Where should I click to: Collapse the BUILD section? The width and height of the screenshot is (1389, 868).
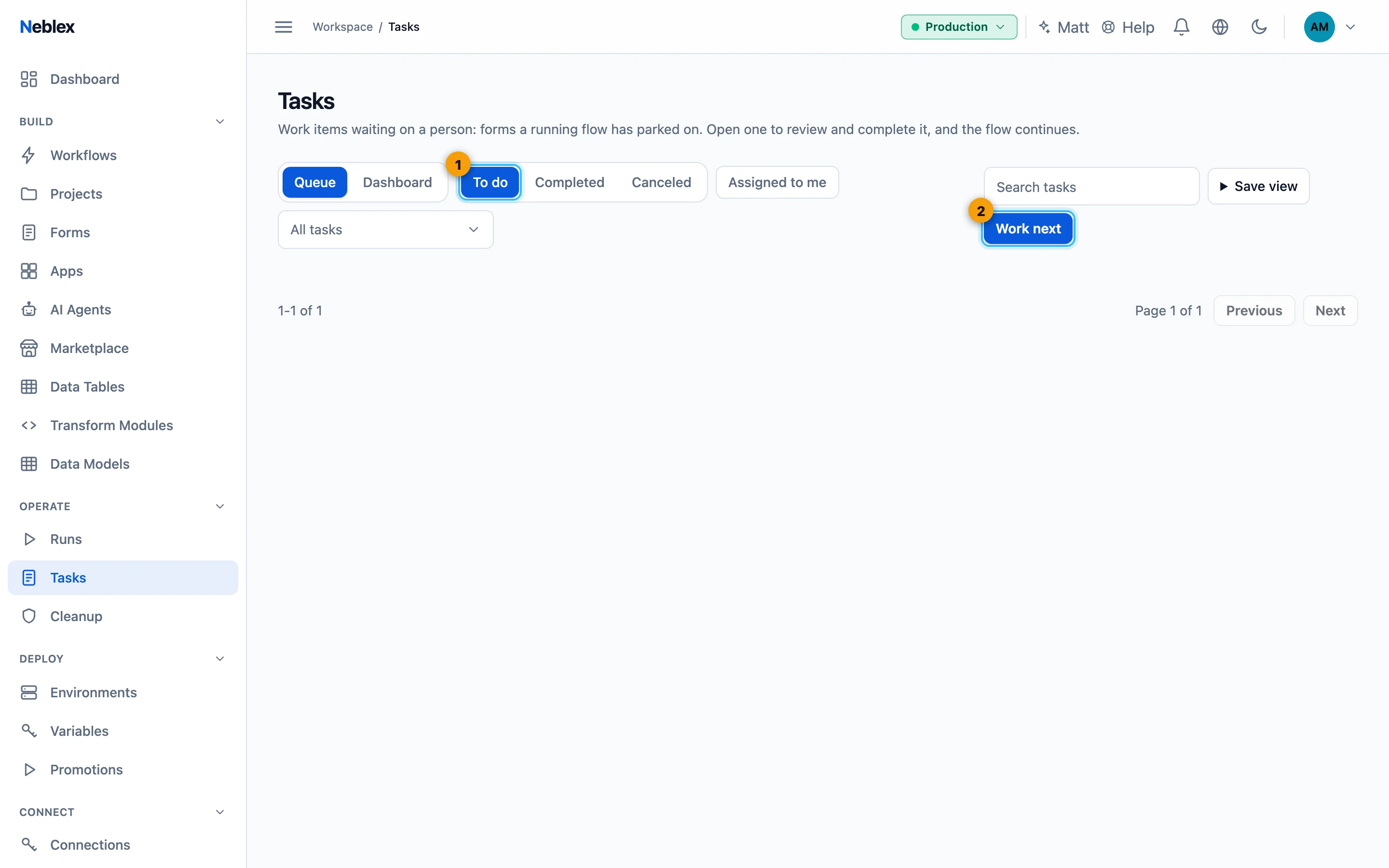[x=219, y=122]
